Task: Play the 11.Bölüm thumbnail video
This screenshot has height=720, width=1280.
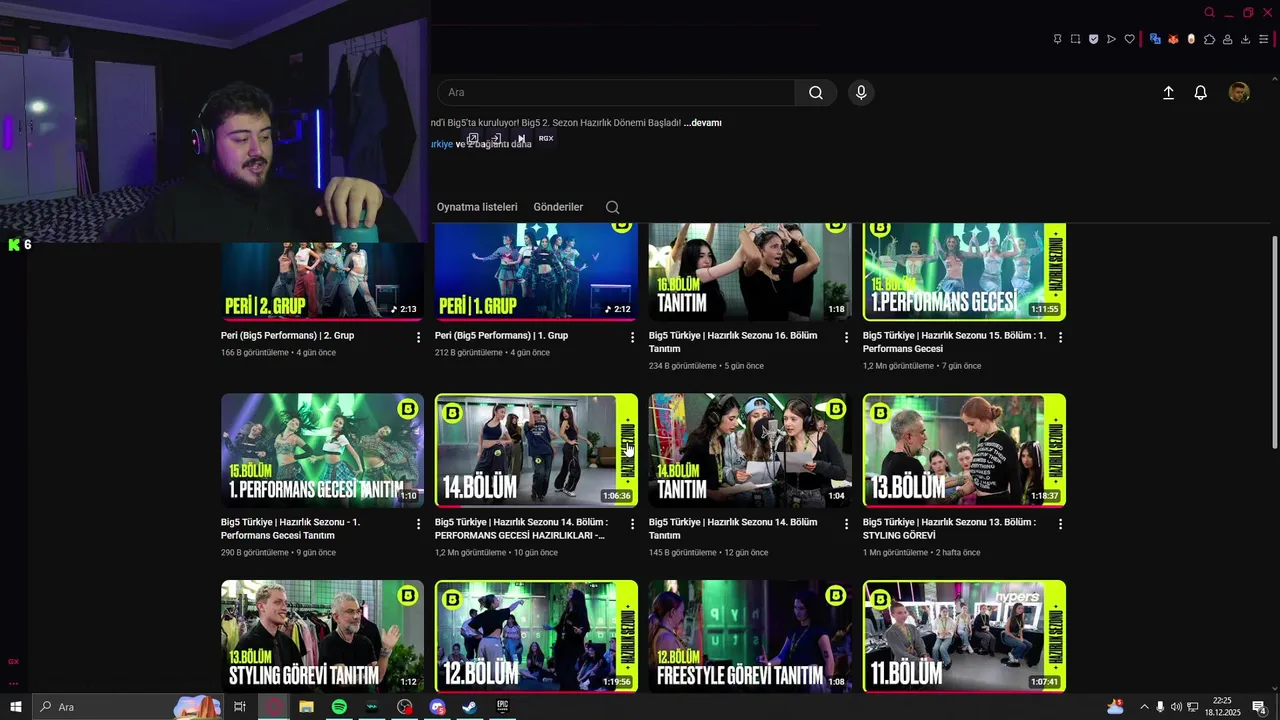Action: click(964, 636)
